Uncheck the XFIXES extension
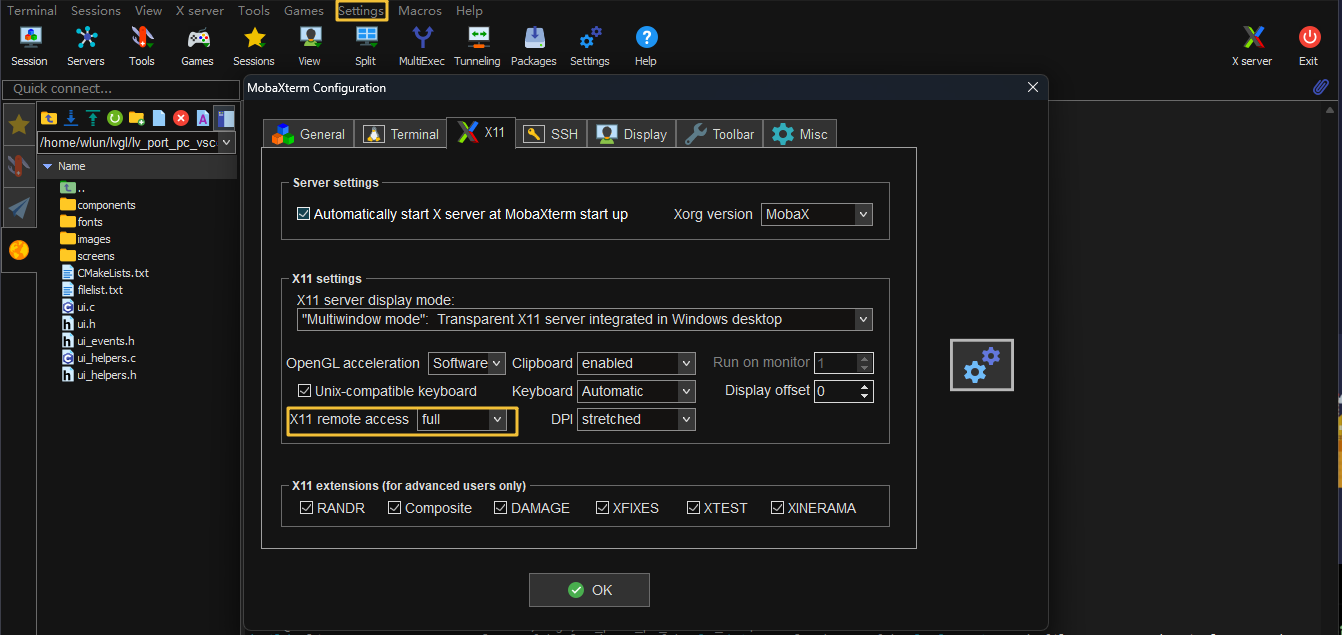Viewport: 1342px width, 635px height. click(x=603, y=508)
